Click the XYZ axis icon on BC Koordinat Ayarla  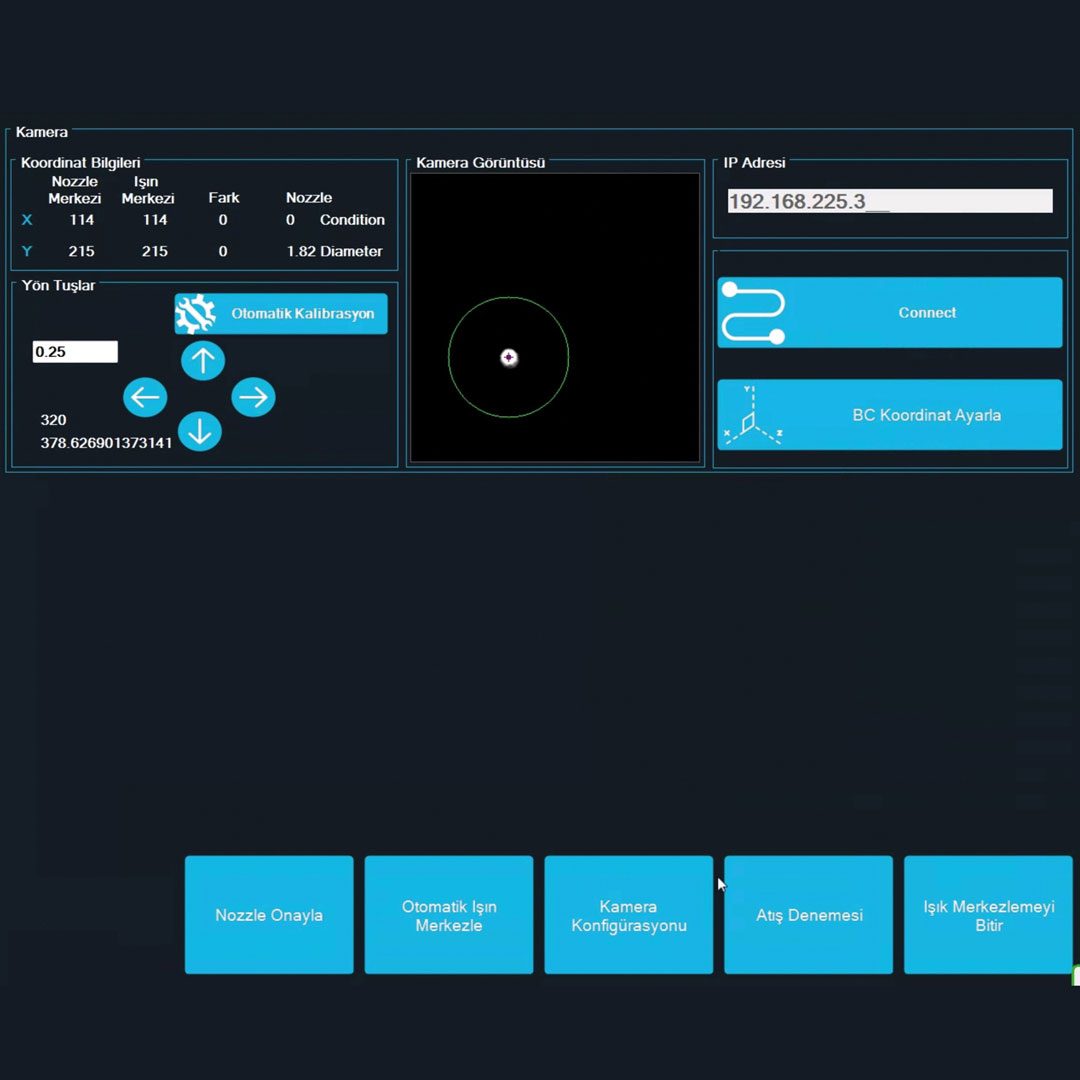pos(751,415)
